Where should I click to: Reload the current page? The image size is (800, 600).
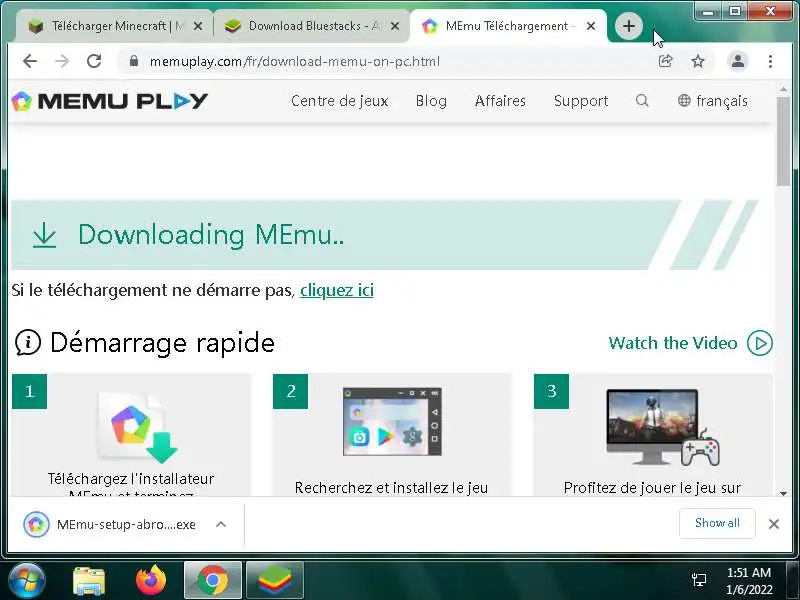tap(94, 61)
